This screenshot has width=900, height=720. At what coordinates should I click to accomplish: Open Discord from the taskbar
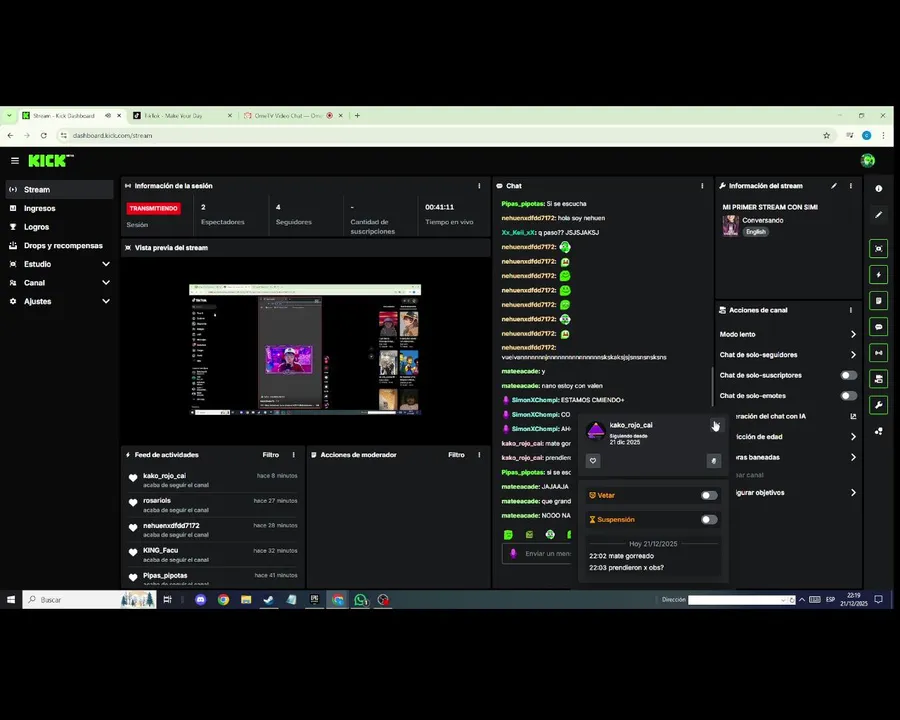click(x=200, y=600)
